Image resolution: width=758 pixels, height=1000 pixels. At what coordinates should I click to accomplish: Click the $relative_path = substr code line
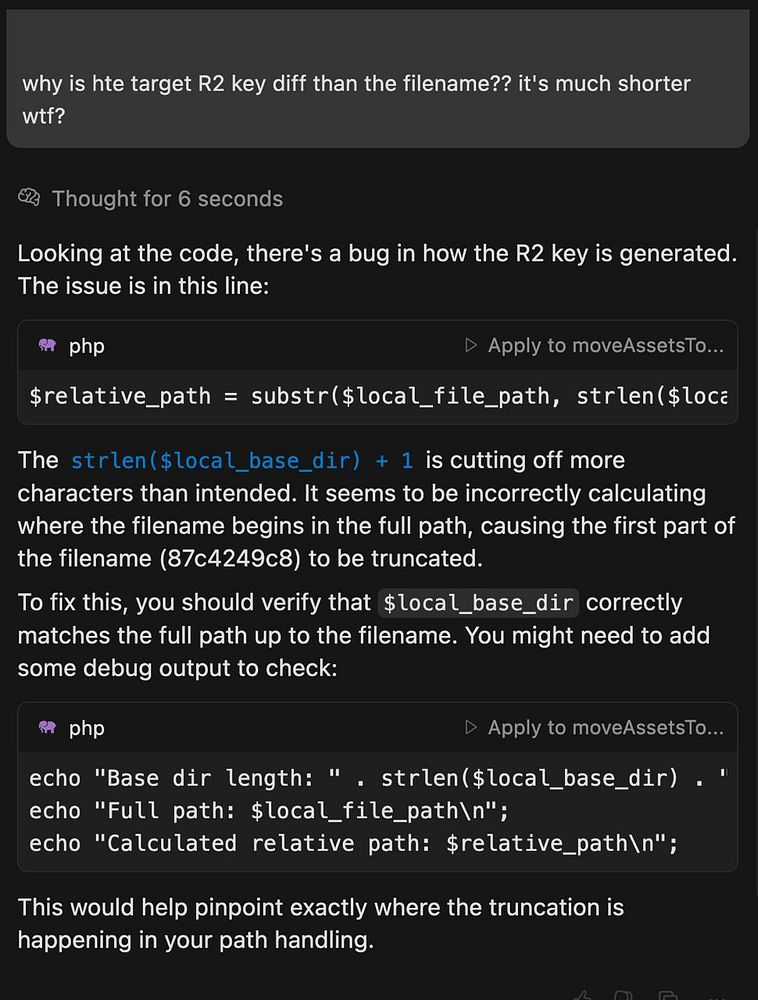[378, 396]
